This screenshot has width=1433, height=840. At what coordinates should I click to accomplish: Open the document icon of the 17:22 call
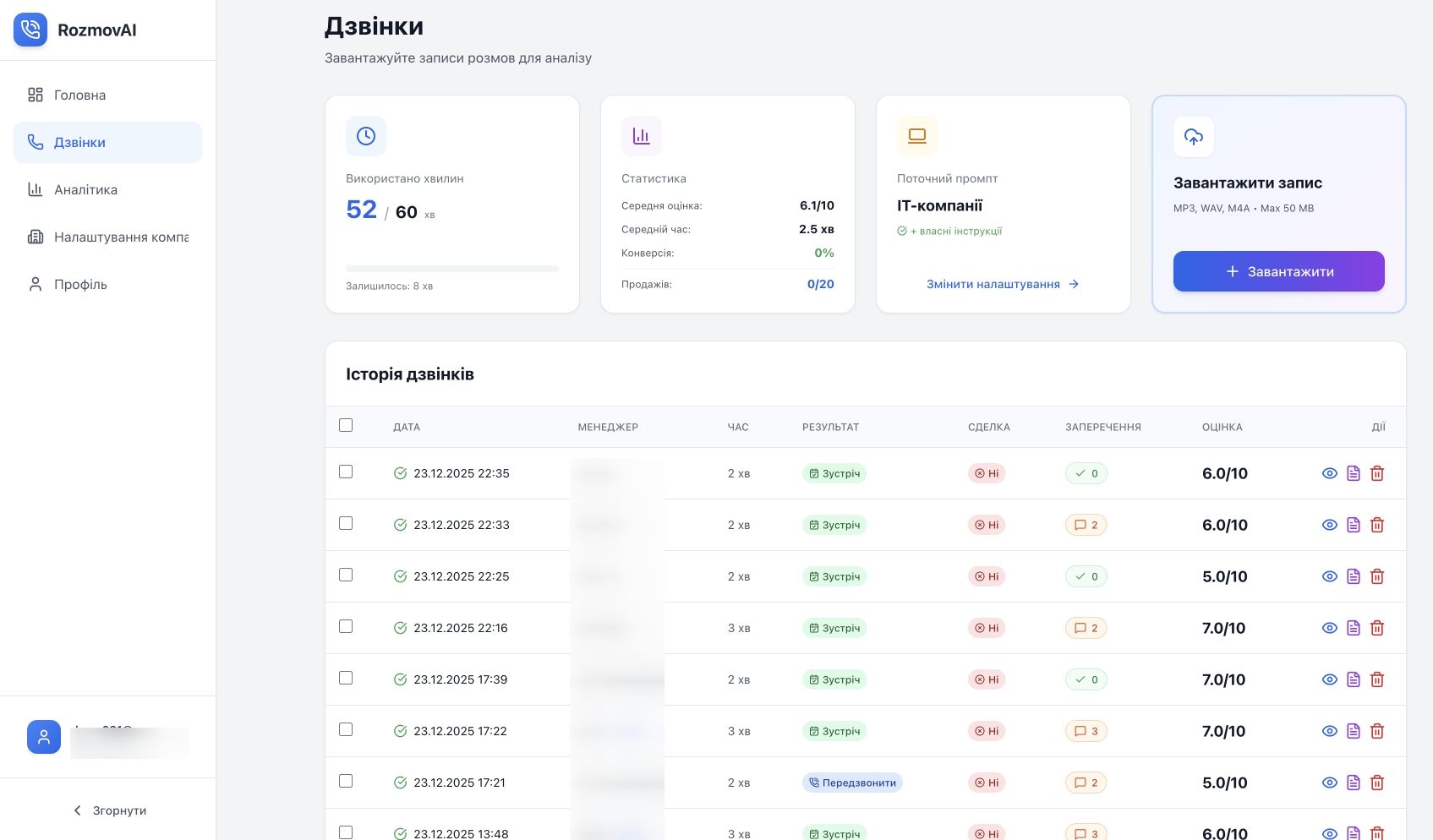[x=1354, y=731]
